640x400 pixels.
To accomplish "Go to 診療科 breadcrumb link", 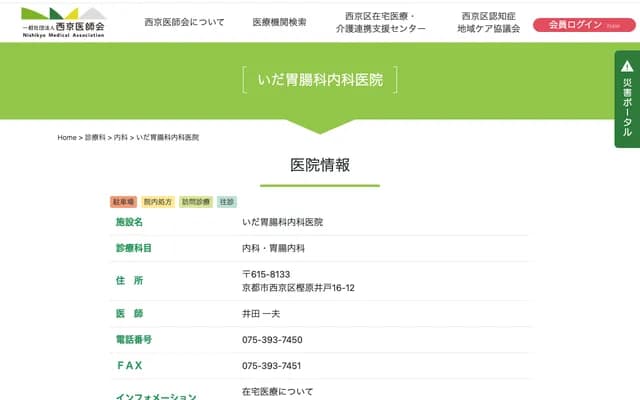I will coord(95,137).
